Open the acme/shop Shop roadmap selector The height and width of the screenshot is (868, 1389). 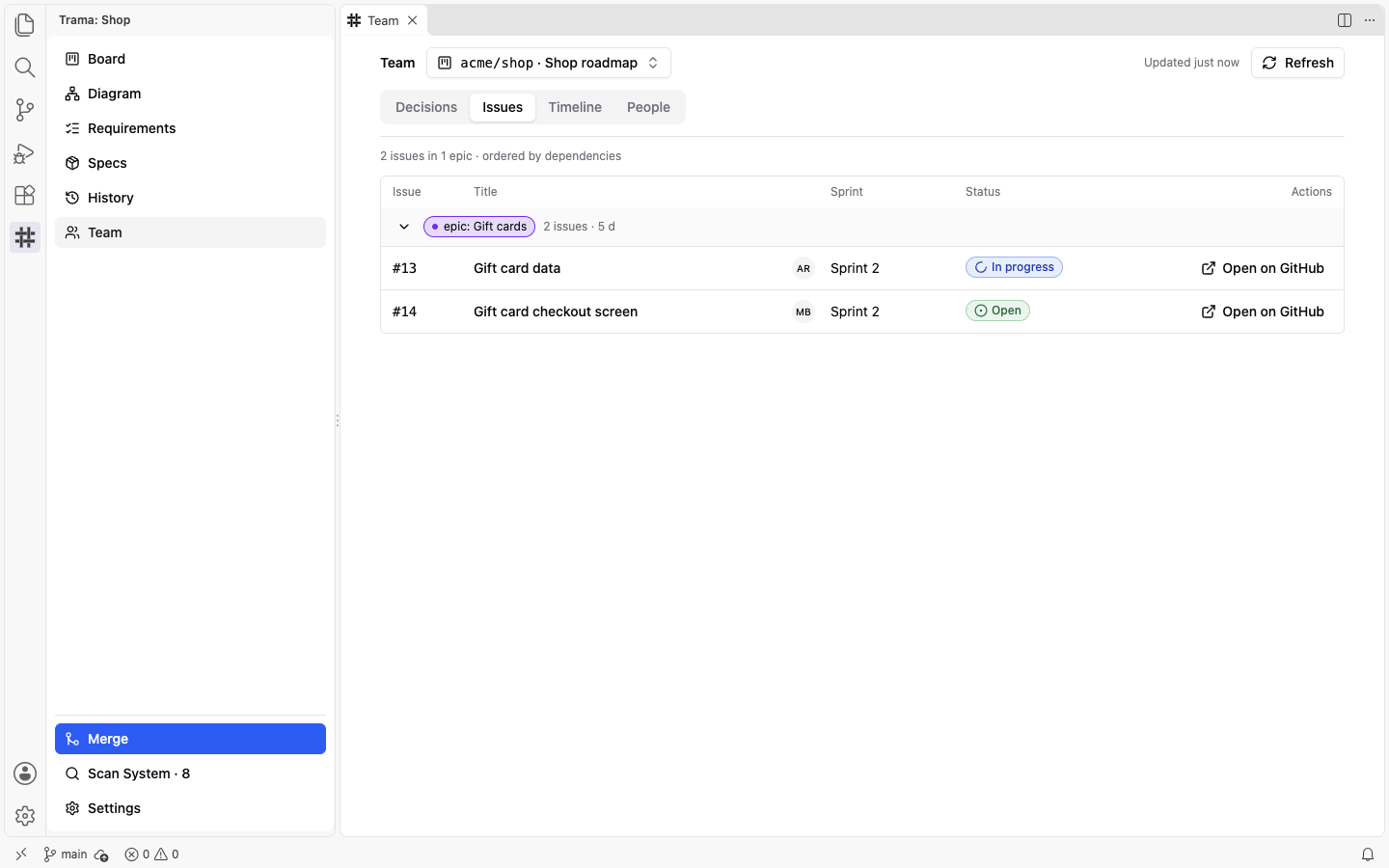549,63
